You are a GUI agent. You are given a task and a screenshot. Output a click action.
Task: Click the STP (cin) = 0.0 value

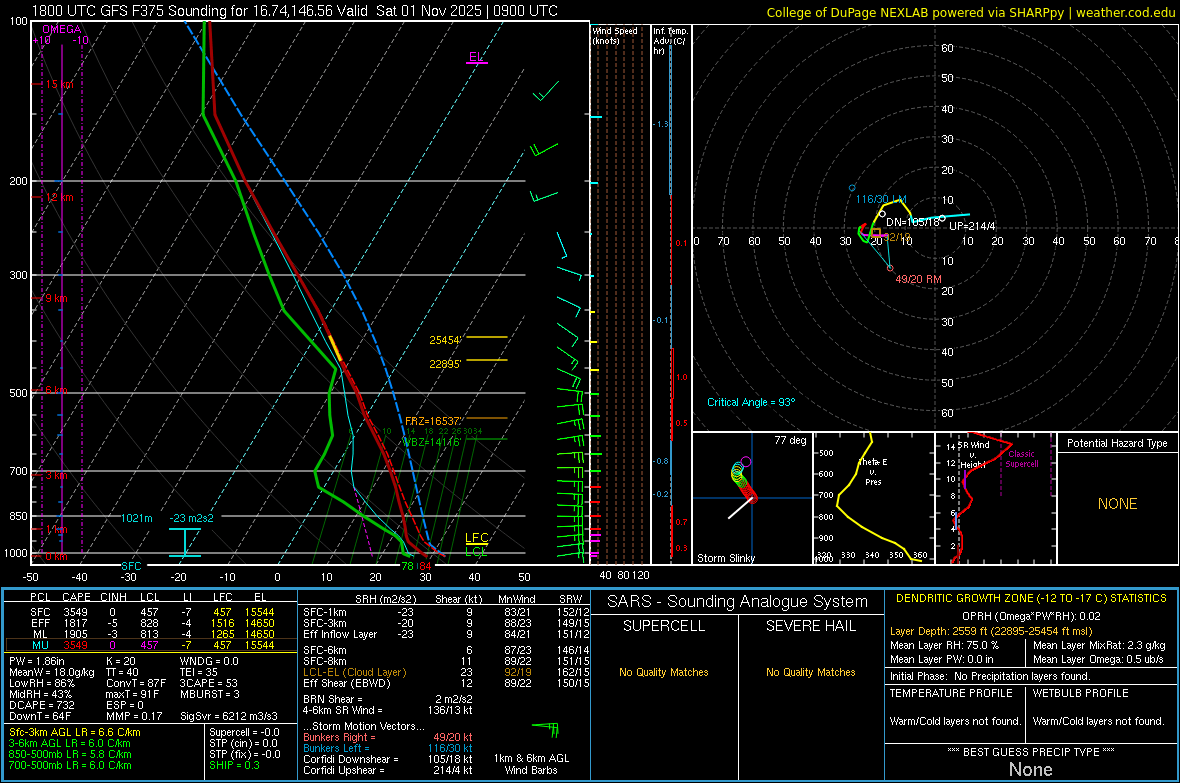pyautogui.click(x=243, y=743)
